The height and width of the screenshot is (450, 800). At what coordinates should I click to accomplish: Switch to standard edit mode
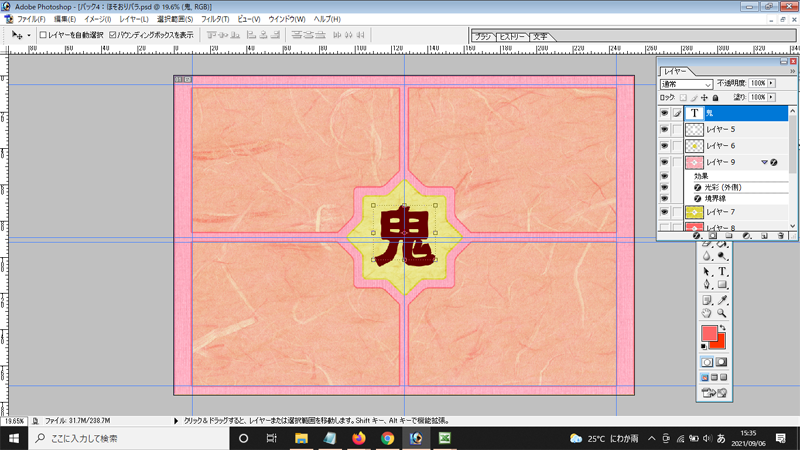click(707, 362)
